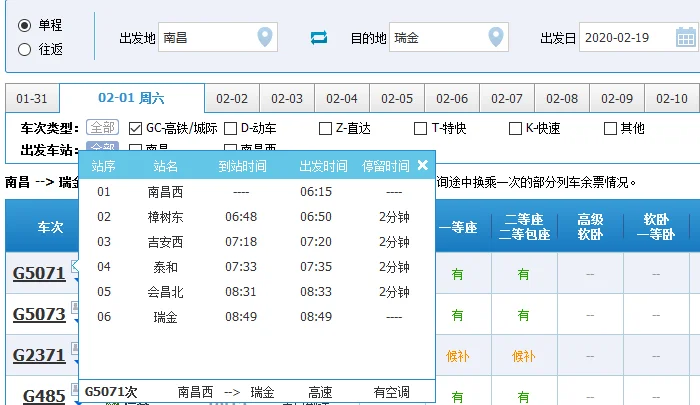Image resolution: width=700 pixels, height=405 pixels.
Task: Click 06:15 departure time of 南昌西
Action: coord(316,192)
